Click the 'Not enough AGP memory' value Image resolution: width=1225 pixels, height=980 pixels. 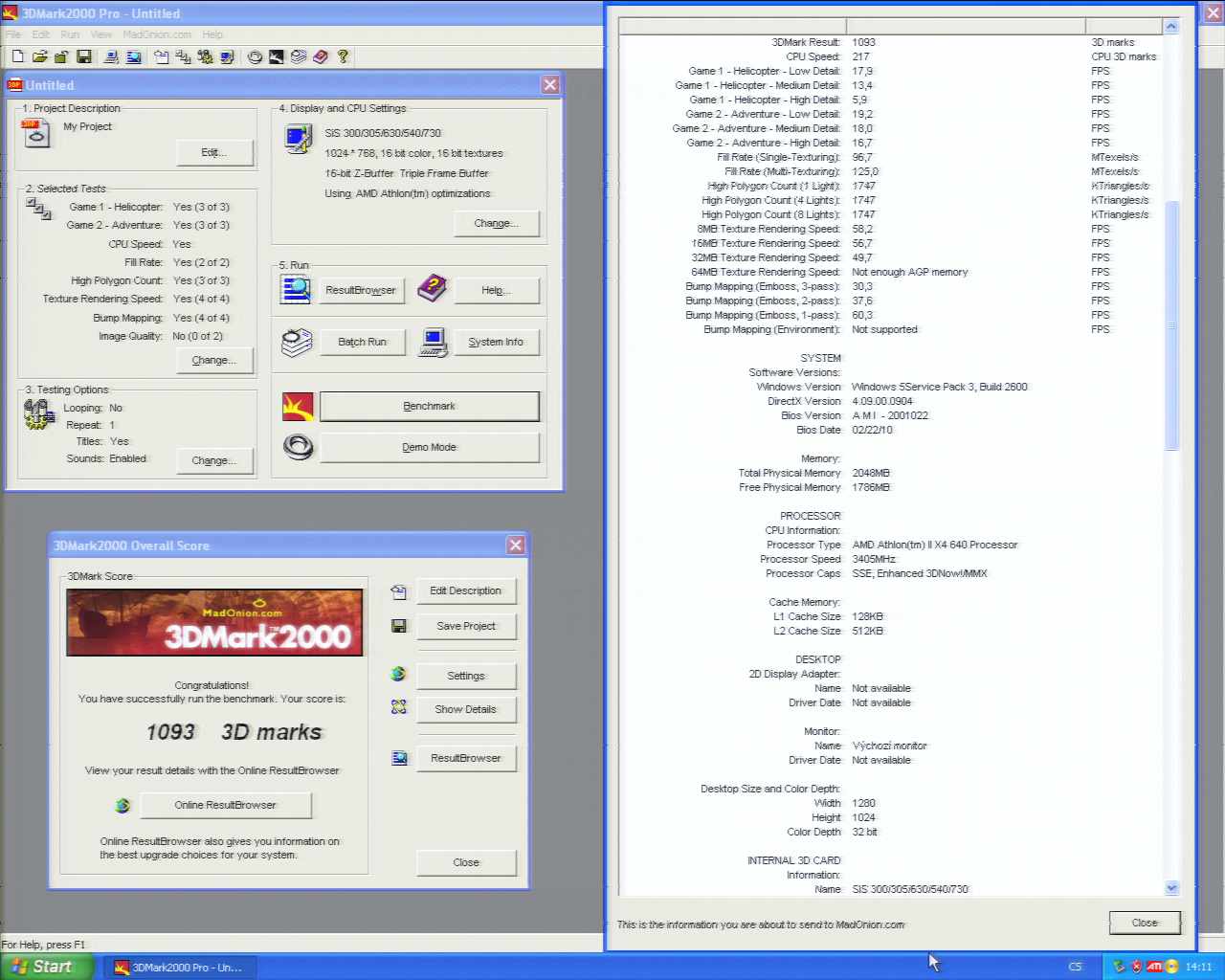[x=910, y=272]
